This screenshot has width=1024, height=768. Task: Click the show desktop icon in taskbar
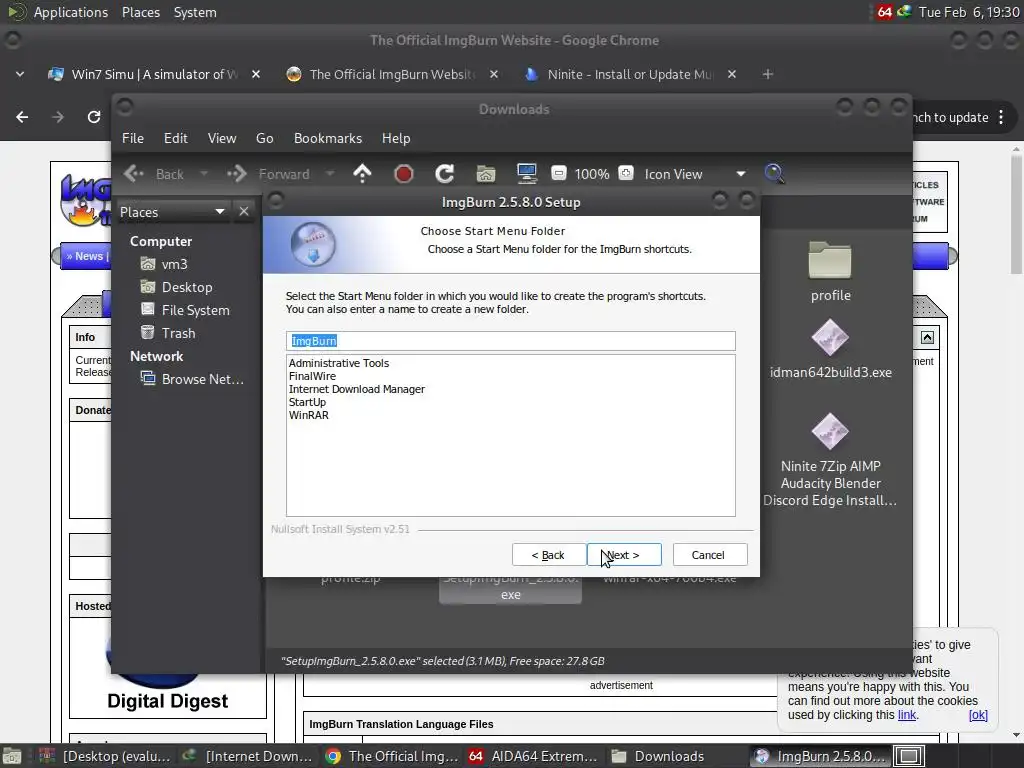click(12, 756)
